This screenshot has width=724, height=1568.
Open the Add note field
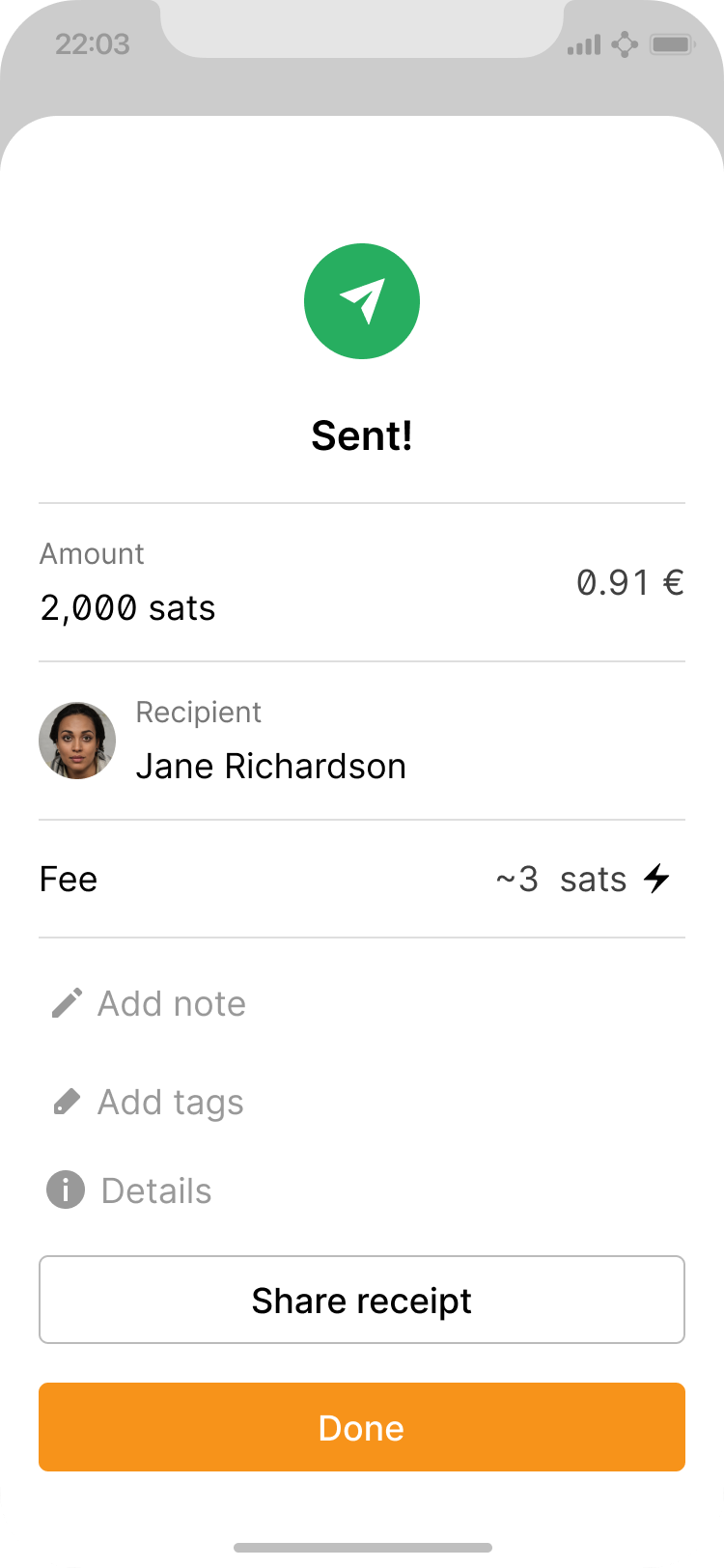click(x=172, y=1003)
